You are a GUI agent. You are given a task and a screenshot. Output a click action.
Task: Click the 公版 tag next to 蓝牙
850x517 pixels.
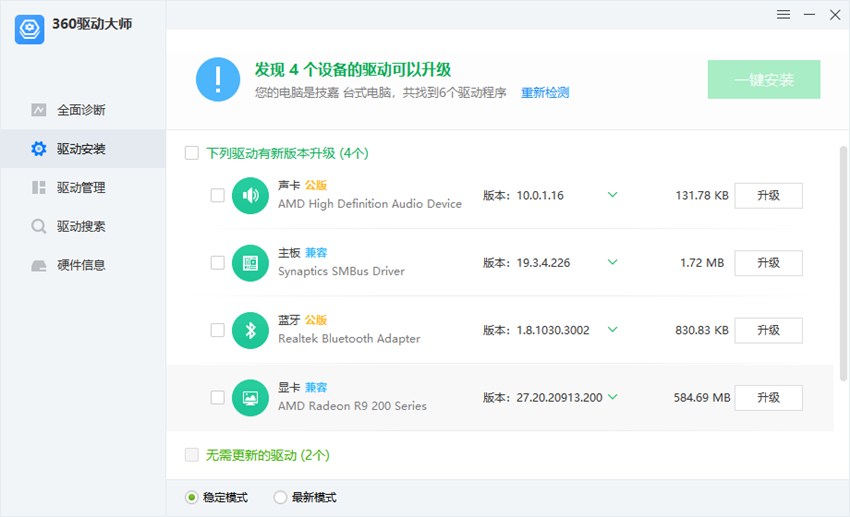315,320
